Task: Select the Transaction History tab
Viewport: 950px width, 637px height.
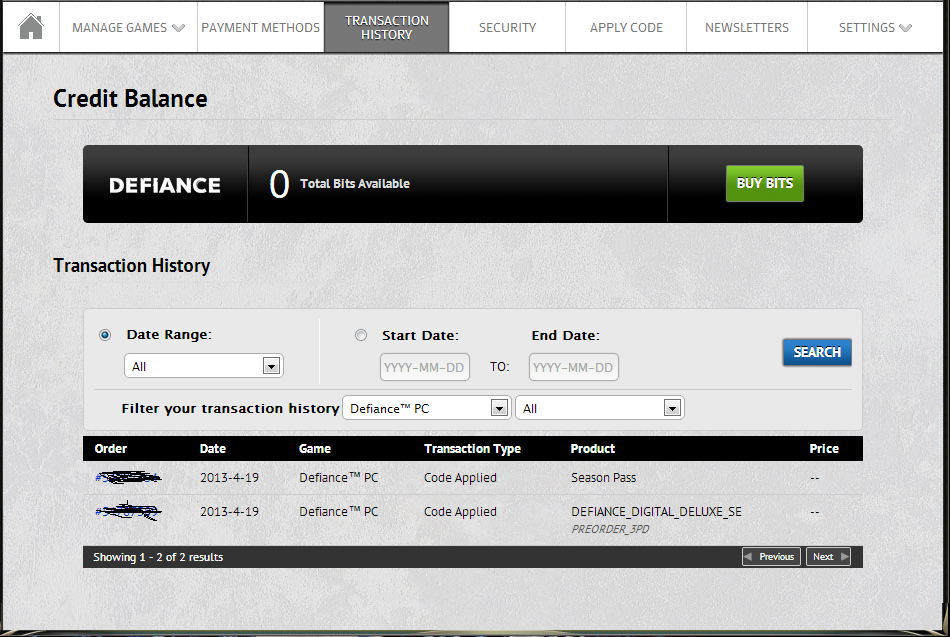Action: pos(387,27)
